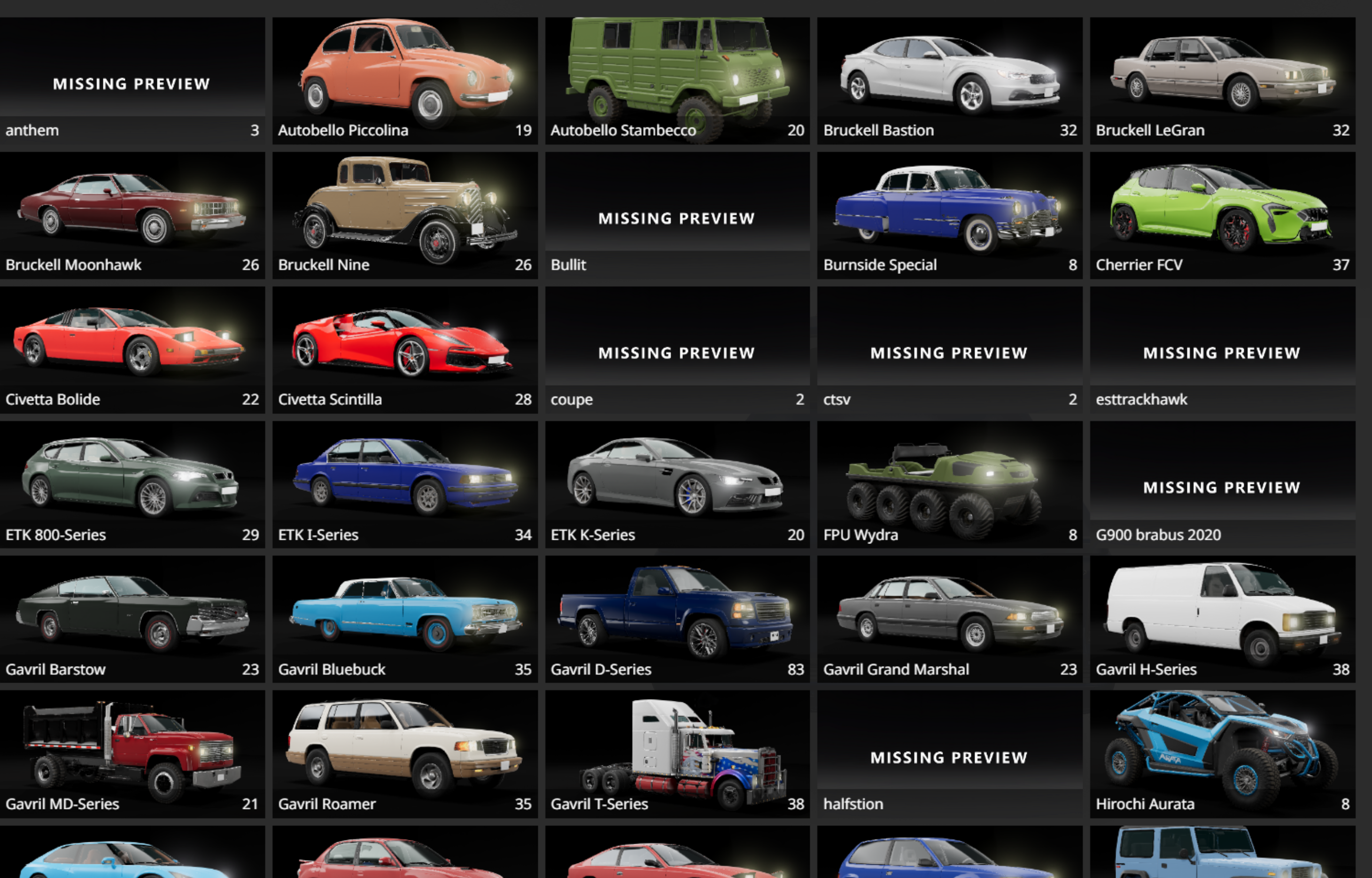Image resolution: width=1372 pixels, height=878 pixels.
Task: Select the ETK 800-Series wagon
Action: (x=132, y=485)
